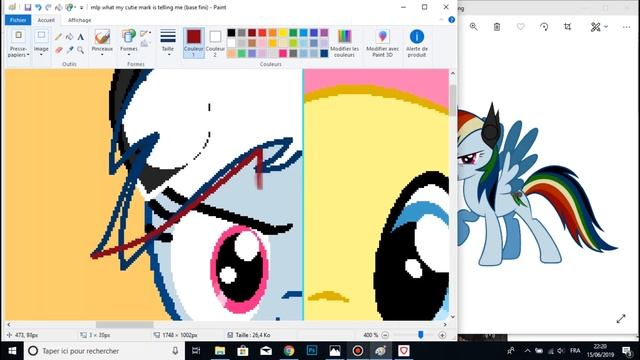This screenshot has width=640, height=360.
Task: Select the Pencil tool in Paint
Action: pyautogui.click(x=58, y=37)
